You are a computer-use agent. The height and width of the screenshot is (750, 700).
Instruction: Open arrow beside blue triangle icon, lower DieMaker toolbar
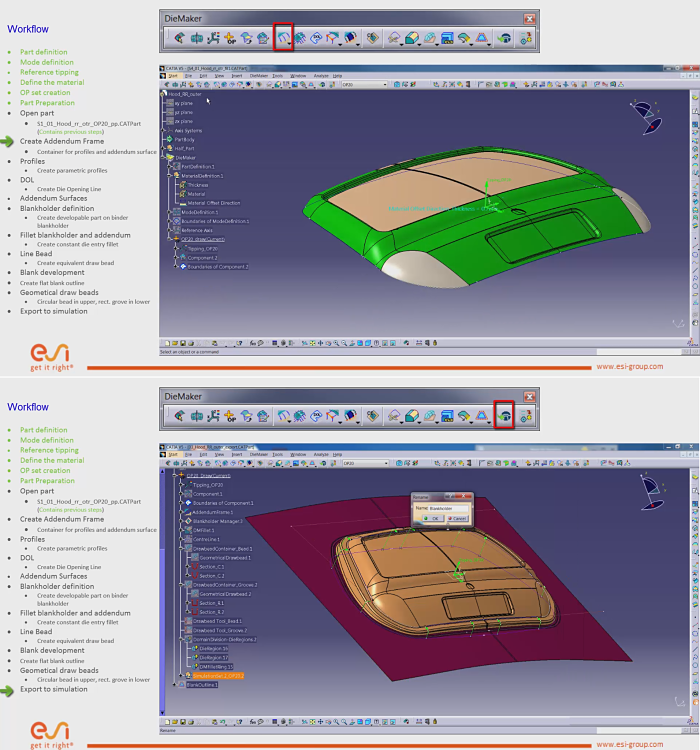click(x=489, y=422)
